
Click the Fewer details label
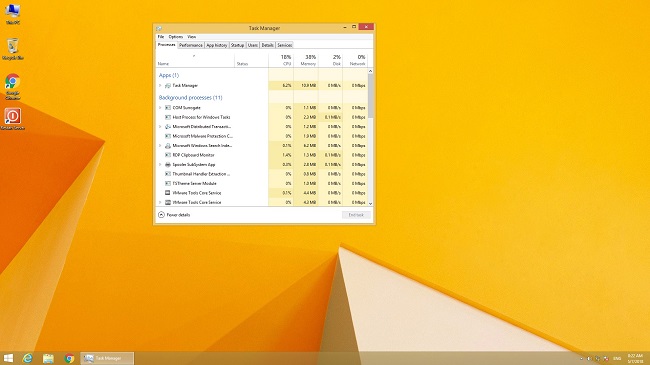pos(178,215)
